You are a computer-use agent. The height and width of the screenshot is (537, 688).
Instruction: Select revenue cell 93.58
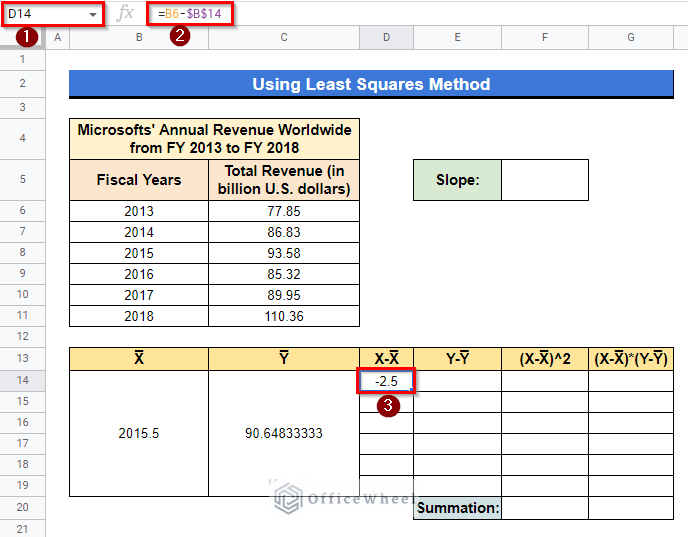[x=284, y=253]
